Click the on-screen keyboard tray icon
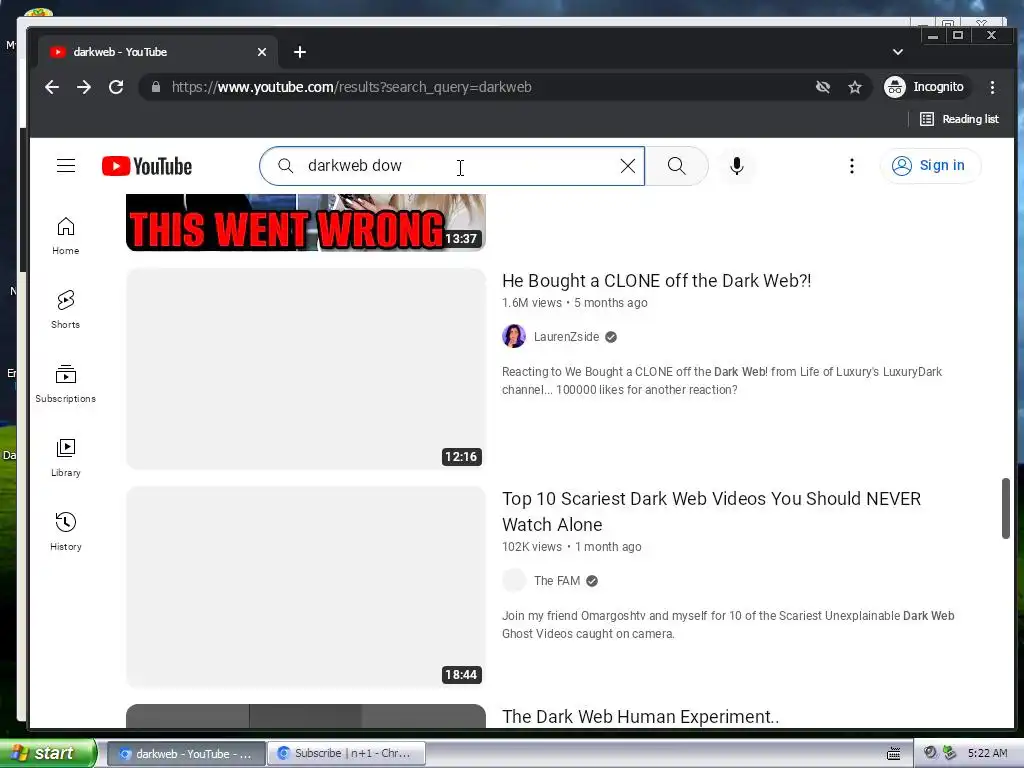1024x768 pixels. pos(893,754)
